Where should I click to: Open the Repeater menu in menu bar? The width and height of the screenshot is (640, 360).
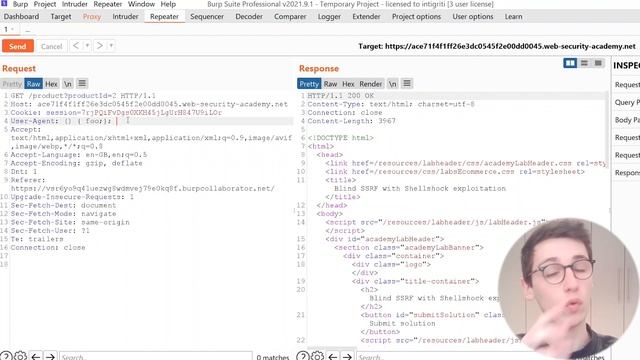[108, 4]
